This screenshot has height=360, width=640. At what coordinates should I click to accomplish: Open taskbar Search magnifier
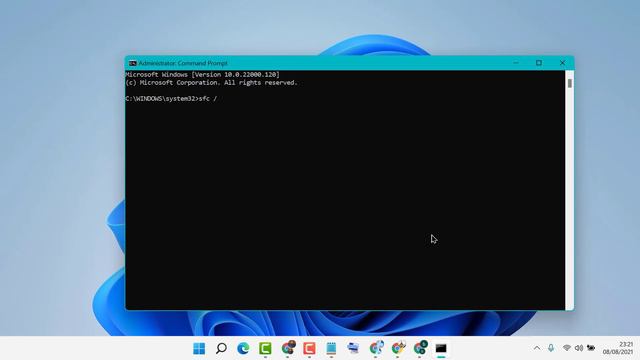(221, 348)
